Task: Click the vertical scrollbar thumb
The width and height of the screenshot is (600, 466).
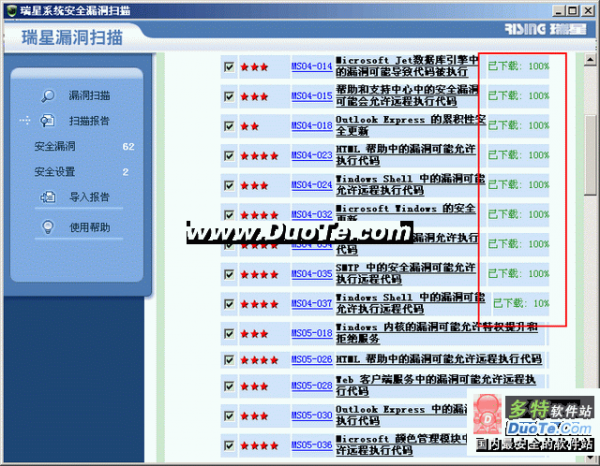Action: click(x=590, y=155)
